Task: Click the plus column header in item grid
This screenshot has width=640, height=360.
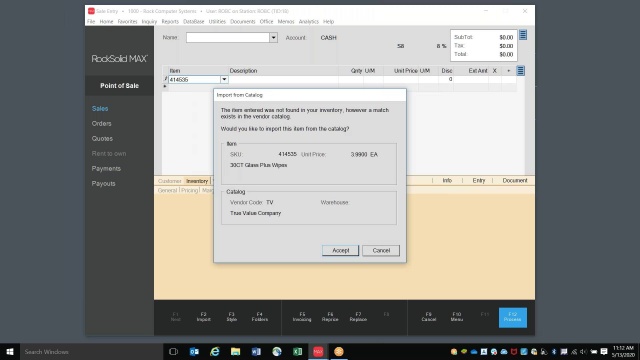Action: point(509,71)
